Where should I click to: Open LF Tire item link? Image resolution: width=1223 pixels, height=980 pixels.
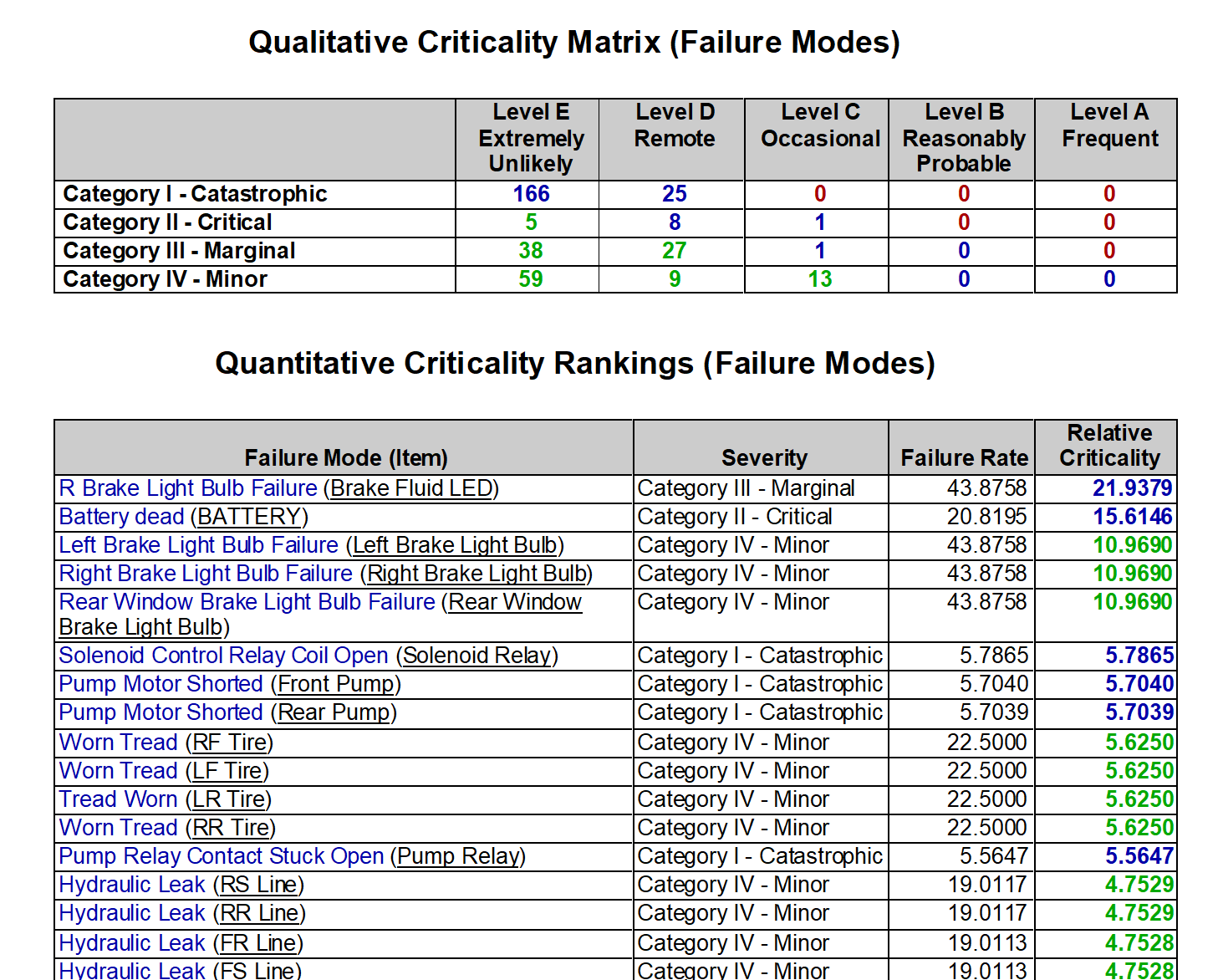click(x=227, y=771)
